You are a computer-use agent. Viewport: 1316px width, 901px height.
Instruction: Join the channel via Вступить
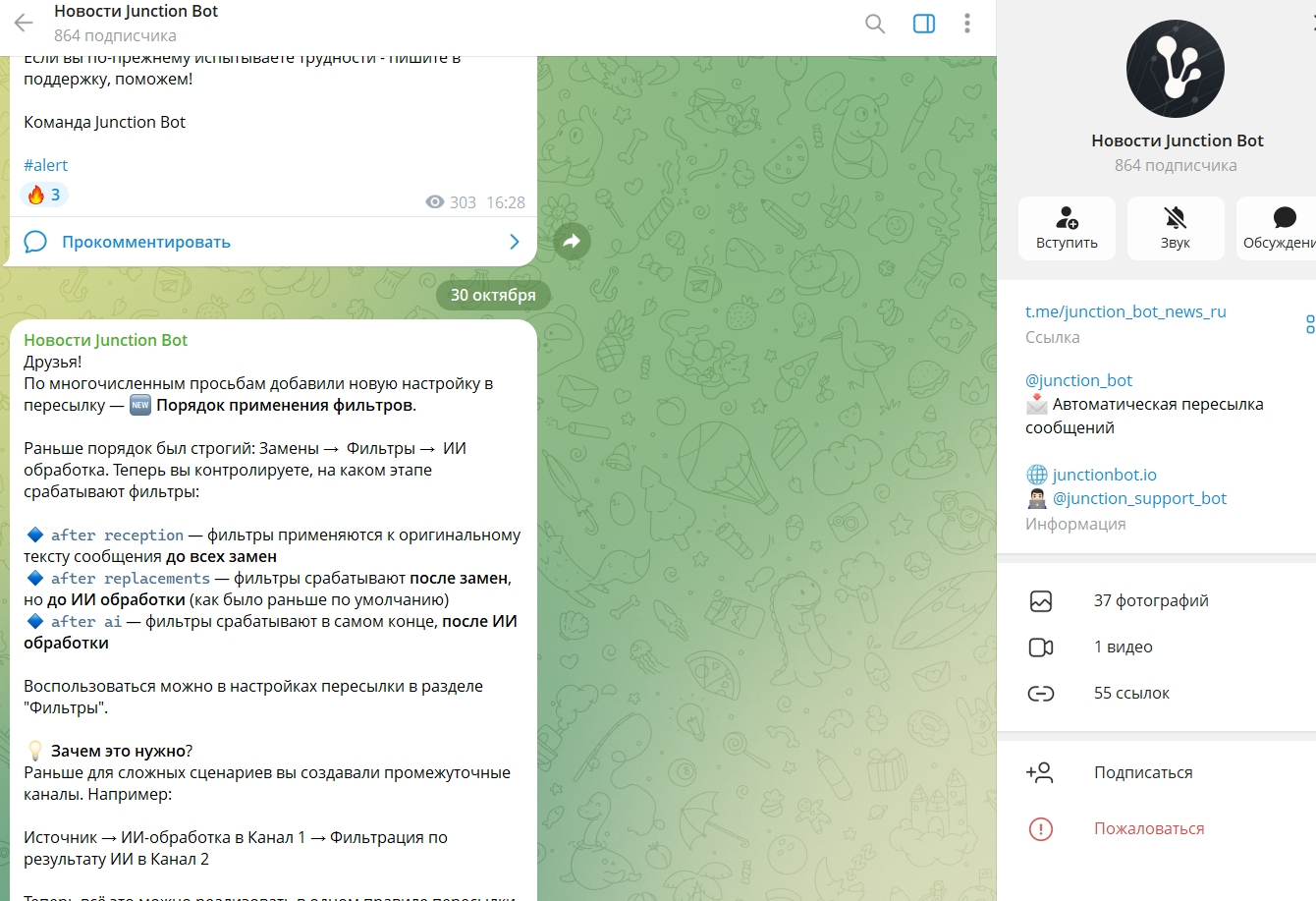[x=1067, y=228]
